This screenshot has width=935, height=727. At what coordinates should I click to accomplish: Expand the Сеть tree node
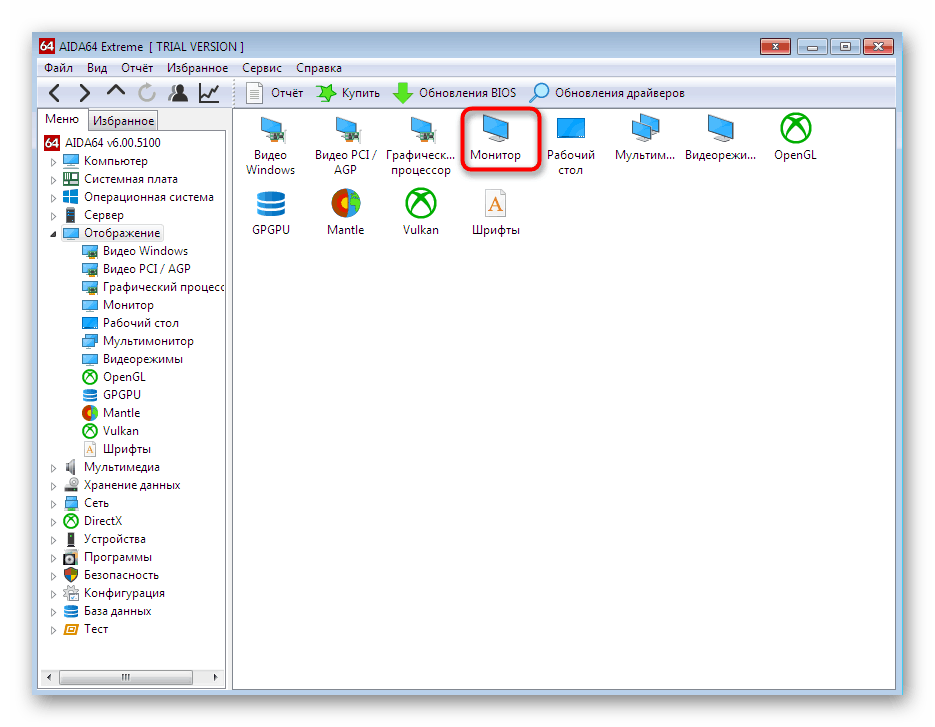(x=53, y=504)
